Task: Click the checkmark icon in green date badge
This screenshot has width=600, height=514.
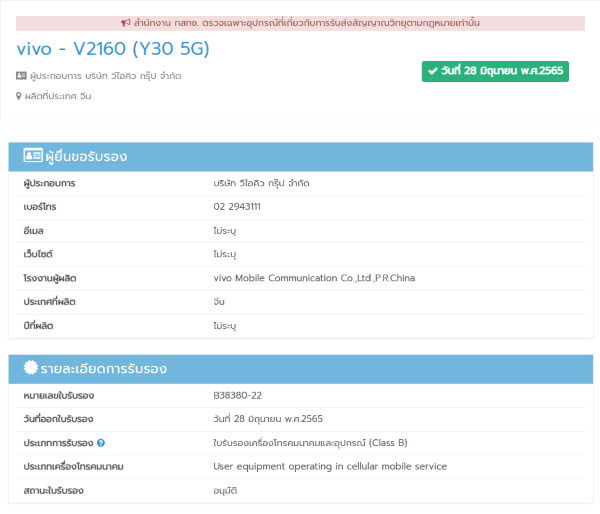Action: [433, 71]
